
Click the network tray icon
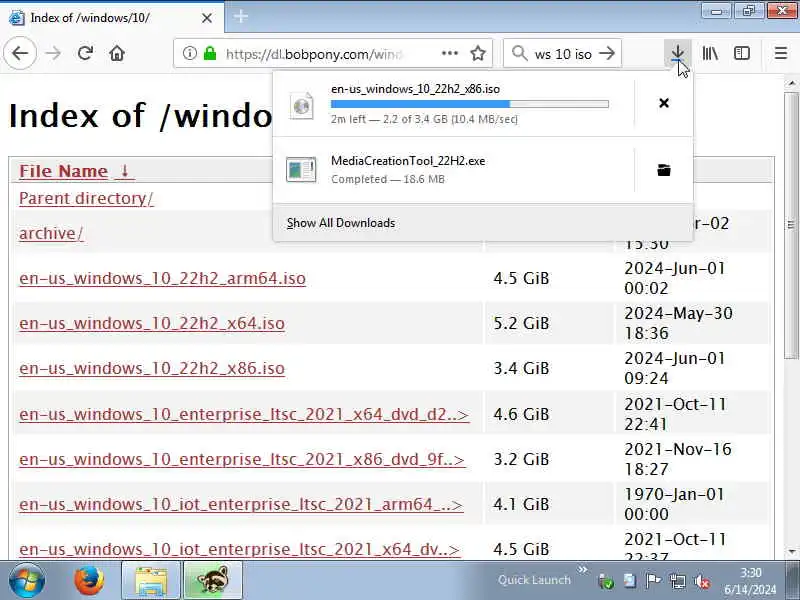point(678,581)
